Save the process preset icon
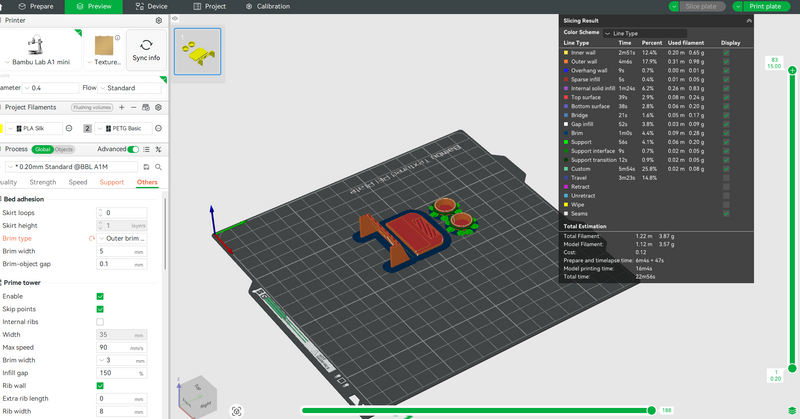800x419 pixels. (146, 167)
